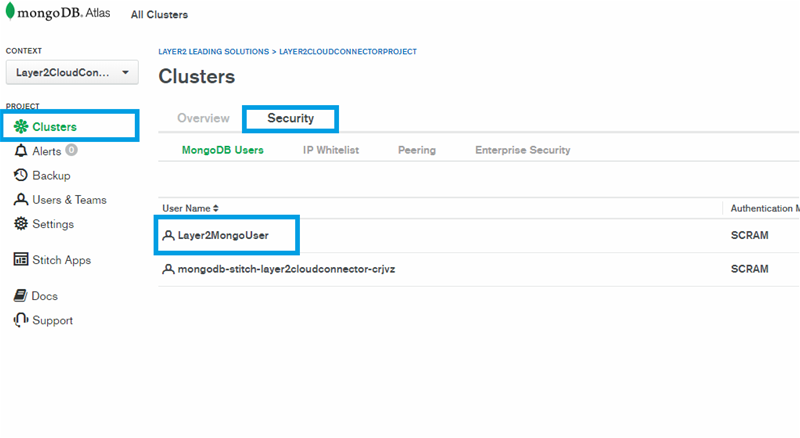This screenshot has height=438, width=800.
Task: Go to Enterprise Security sub-tab
Action: pos(522,150)
